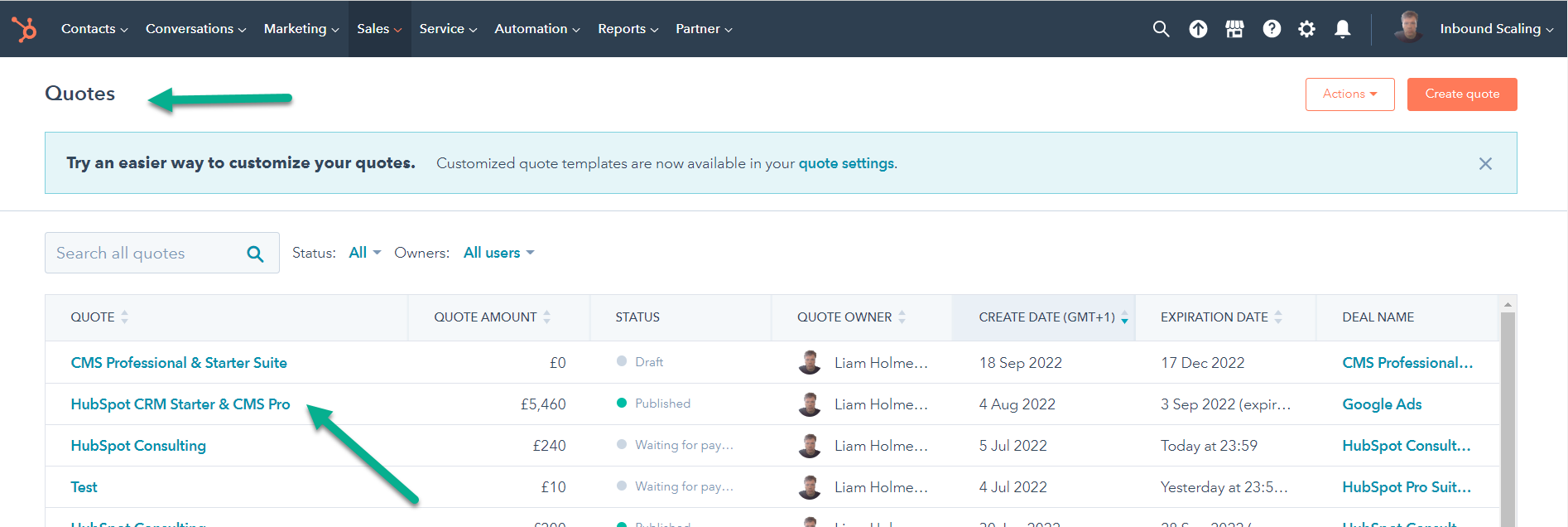Open the Actions dropdown button
Viewport: 1568px width, 527px height.
pyautogui.click(x=1349, y=94)
